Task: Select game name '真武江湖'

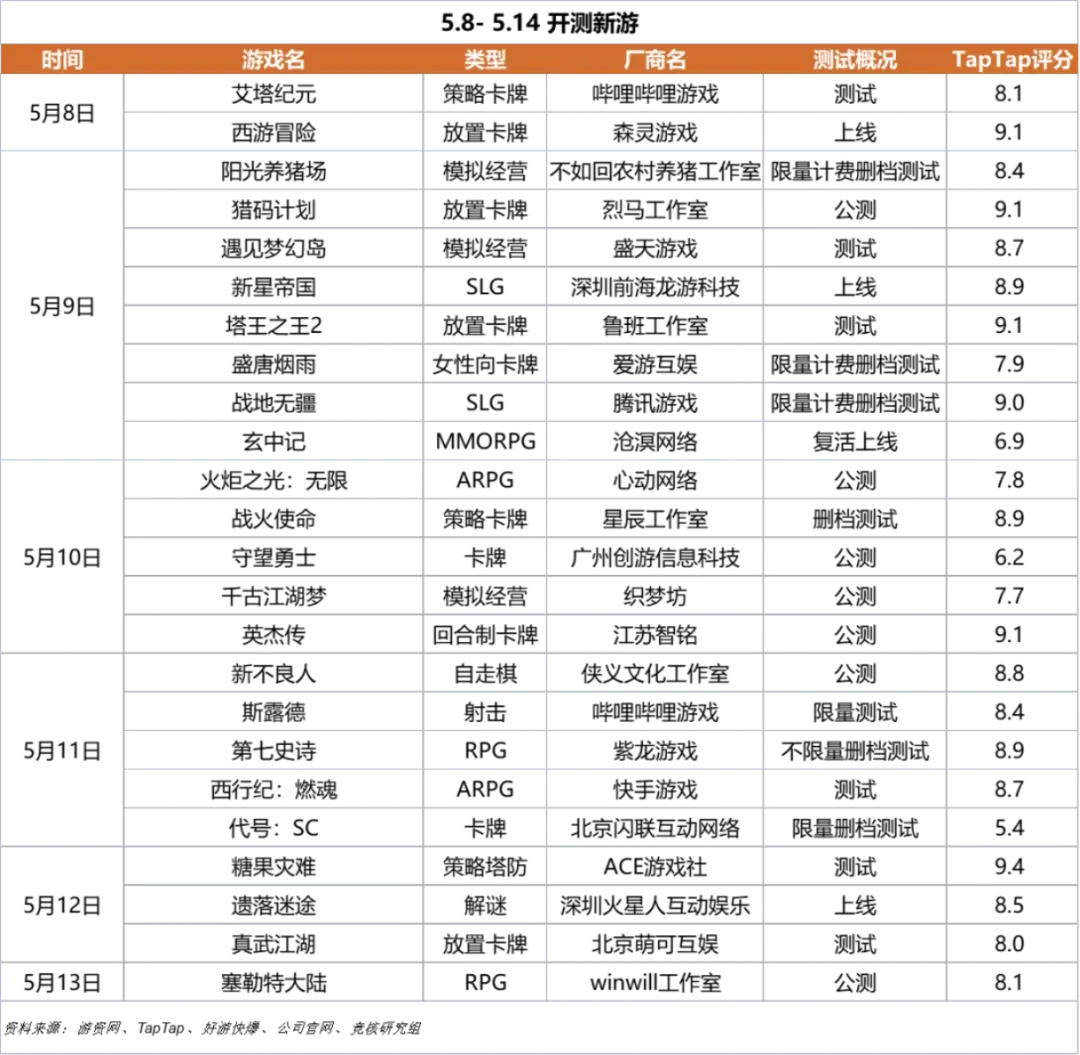Action: pos(273,943)
